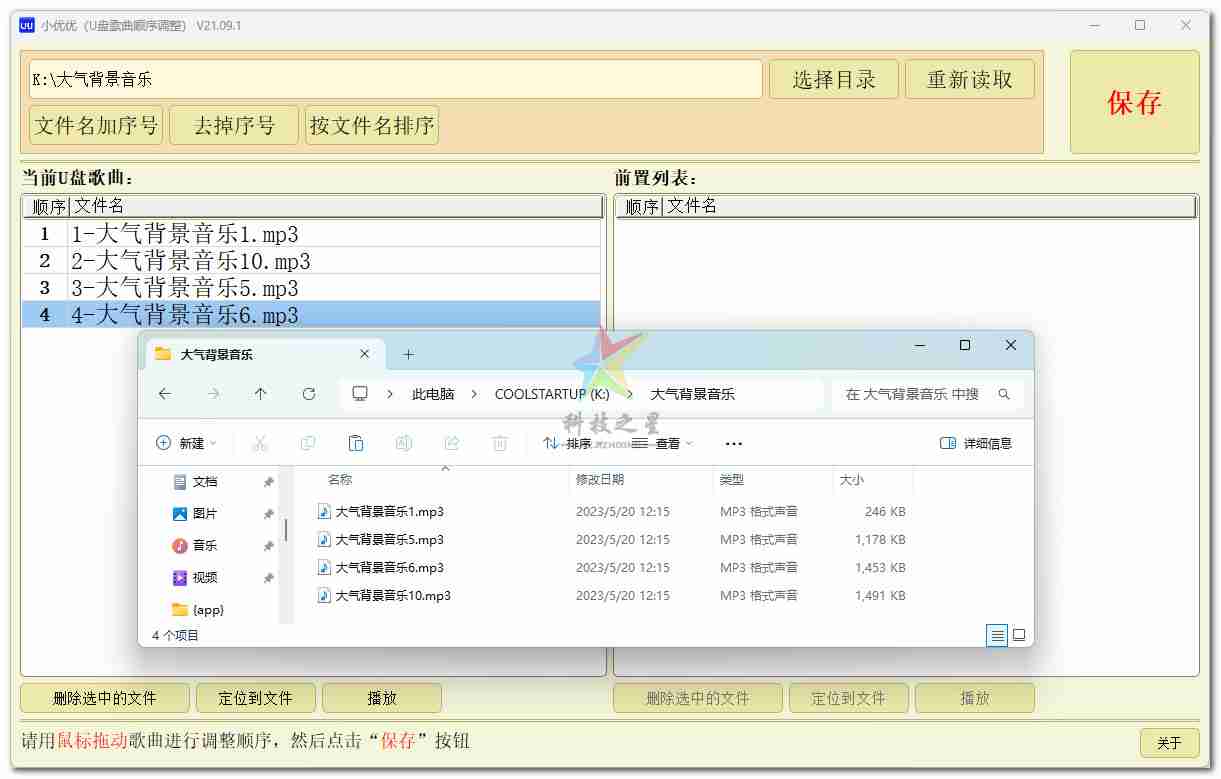1221x779 pixels.
Task: Click the 选择目录 button
Action: [833, 80]
